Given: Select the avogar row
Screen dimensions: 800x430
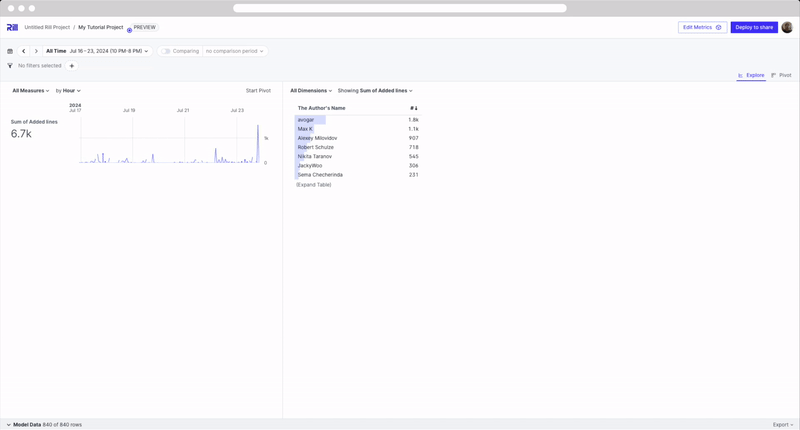Looking at the screenshot, I should (x=358, y=120).
